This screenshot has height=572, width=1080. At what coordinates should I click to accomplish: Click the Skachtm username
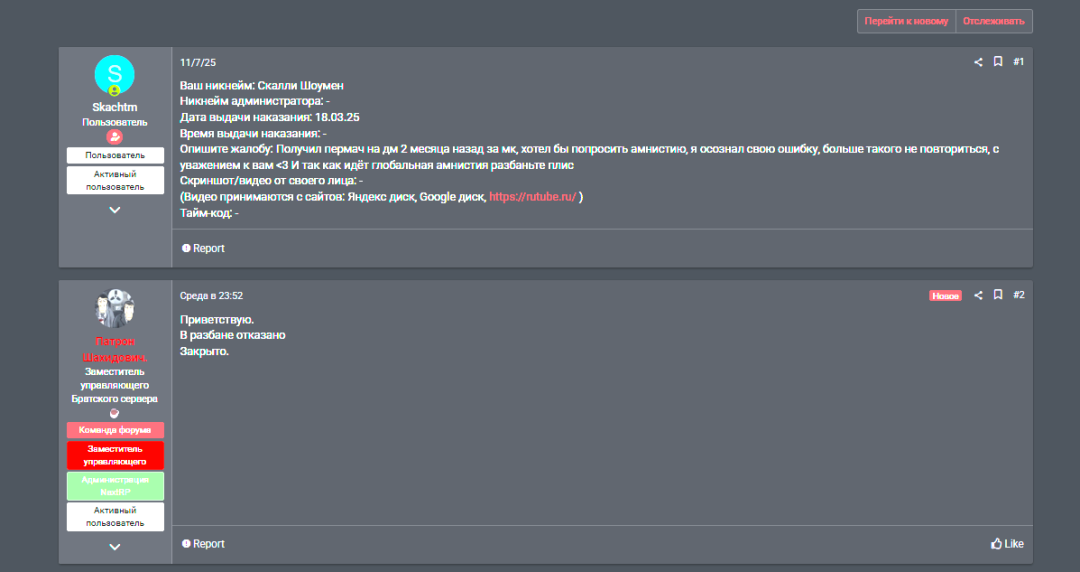pos(114,108)
